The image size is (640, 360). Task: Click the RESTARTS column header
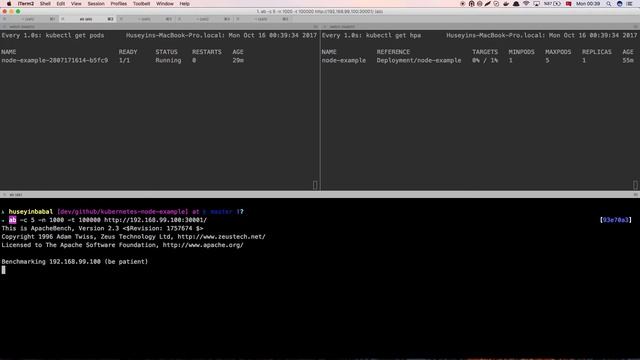207,52
